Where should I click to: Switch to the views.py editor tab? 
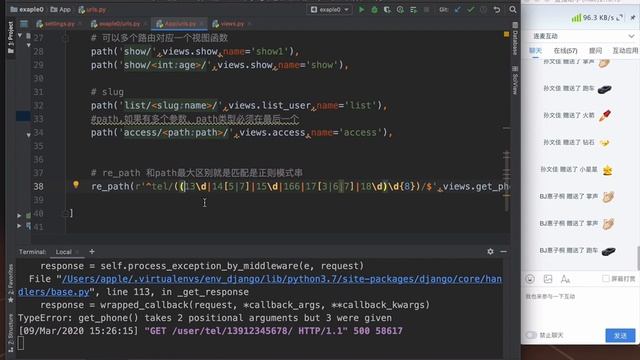(x=231, y=24)
